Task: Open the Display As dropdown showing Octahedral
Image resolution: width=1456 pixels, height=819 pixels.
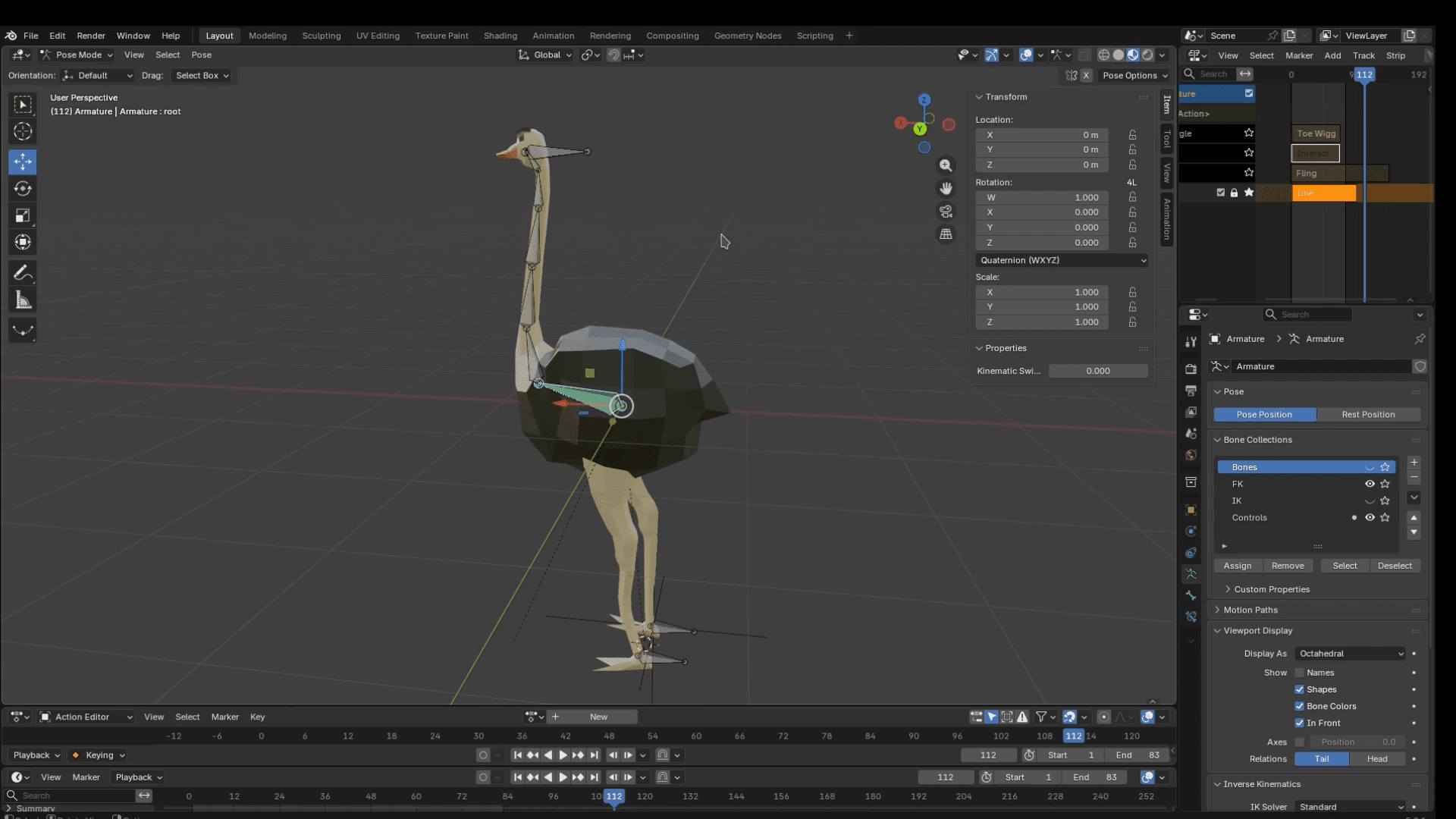Action: point(1350,654)
